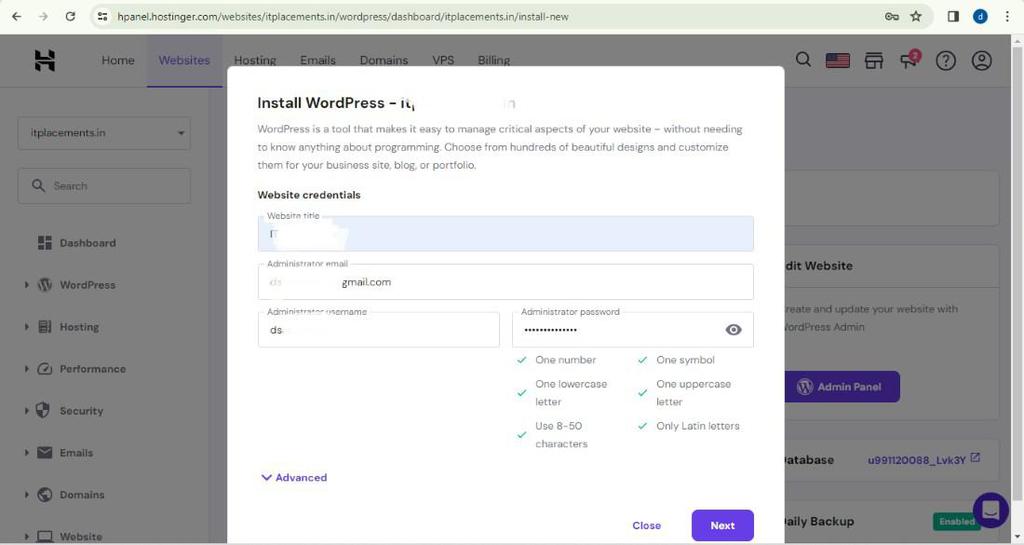Expand the Advanced options

294,478
